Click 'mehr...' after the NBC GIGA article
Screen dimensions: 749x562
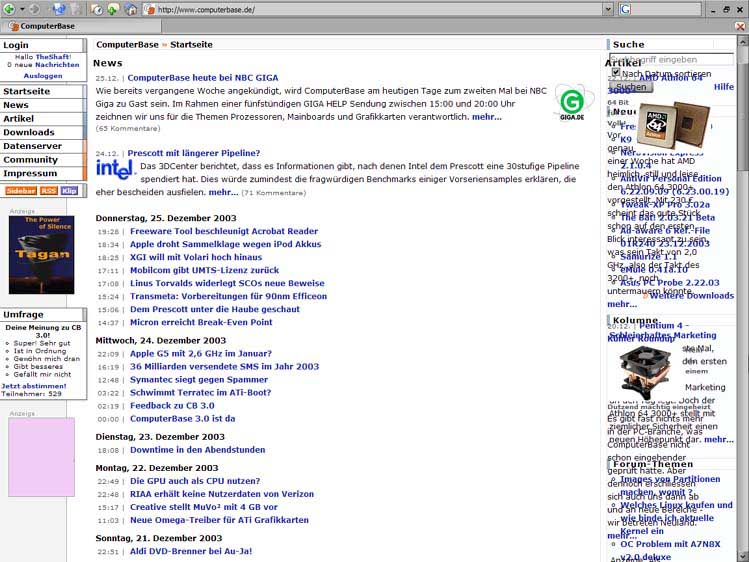coord(487,117)
